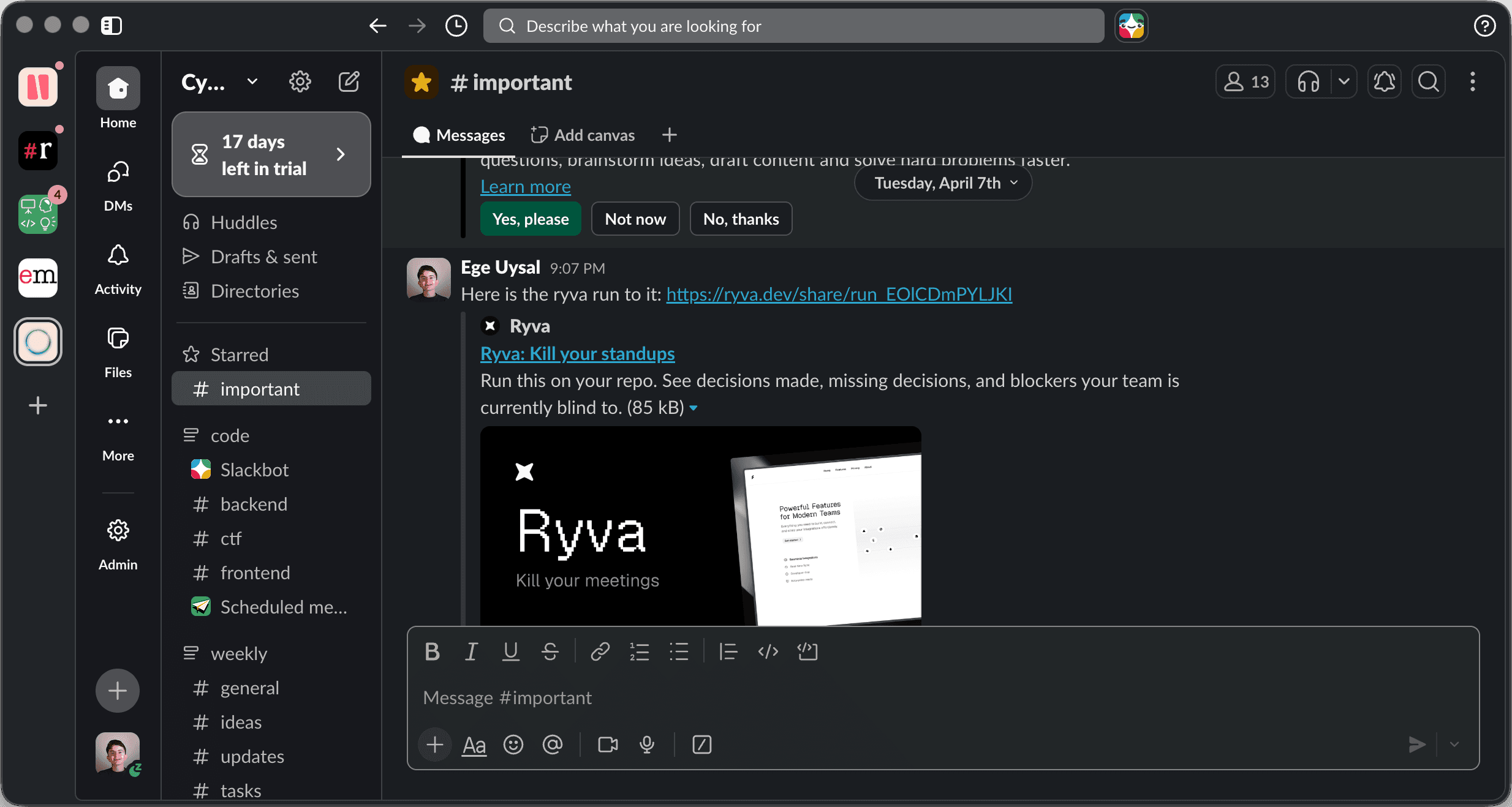Toggle the Aa formatting toolbar
Screen dimensions: 1512x807
474,745
